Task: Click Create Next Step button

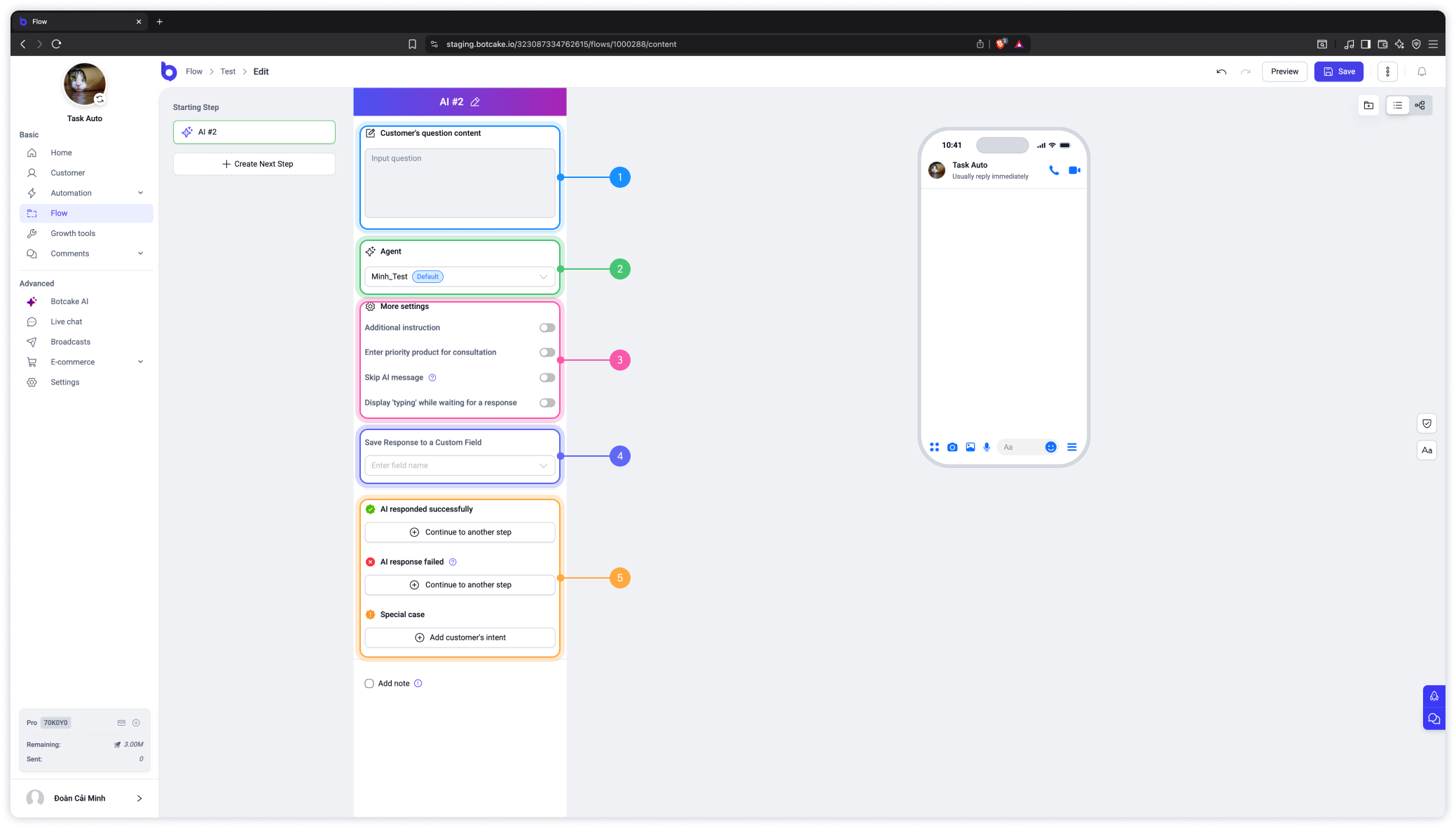Action: [x=254, y=164]
